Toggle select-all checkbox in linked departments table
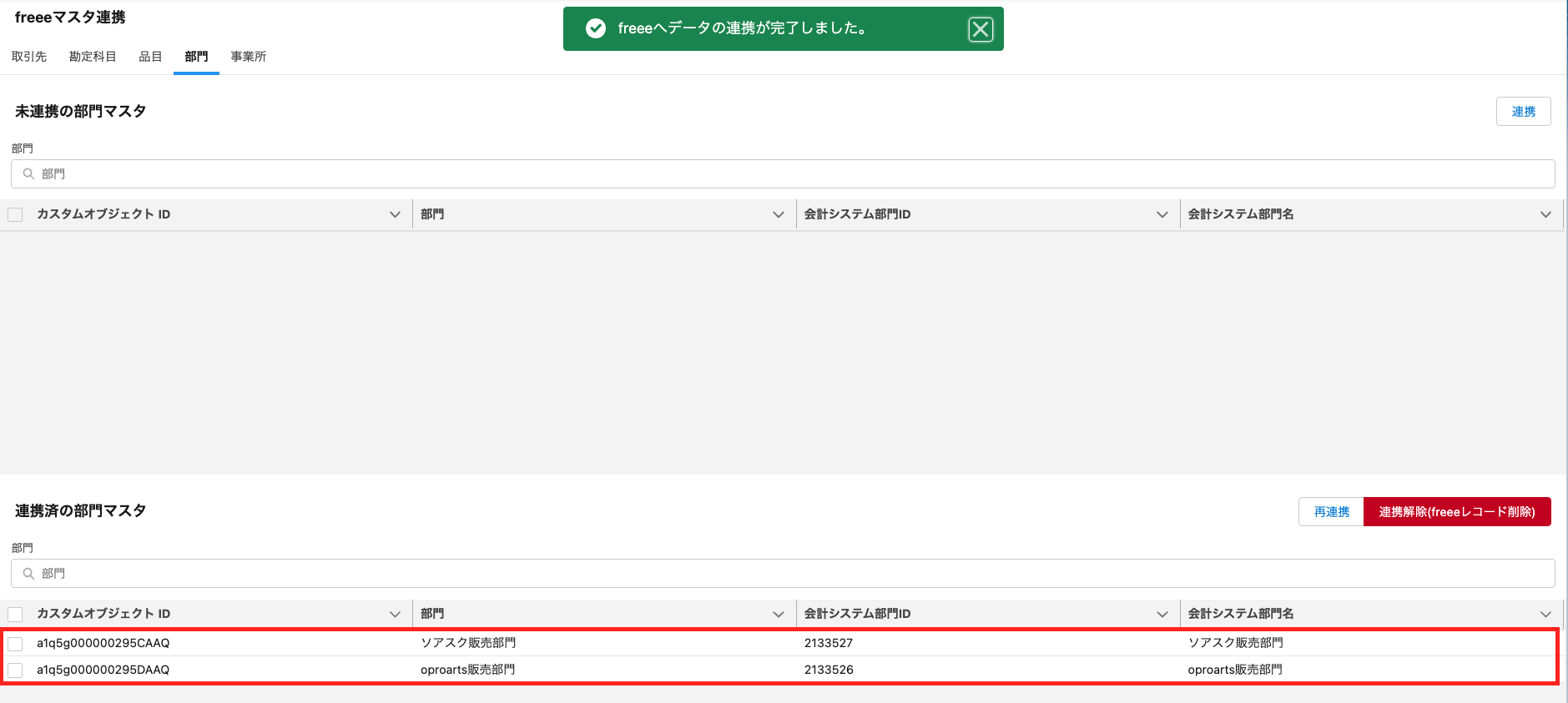1568x703 pixels. point(15,615)
